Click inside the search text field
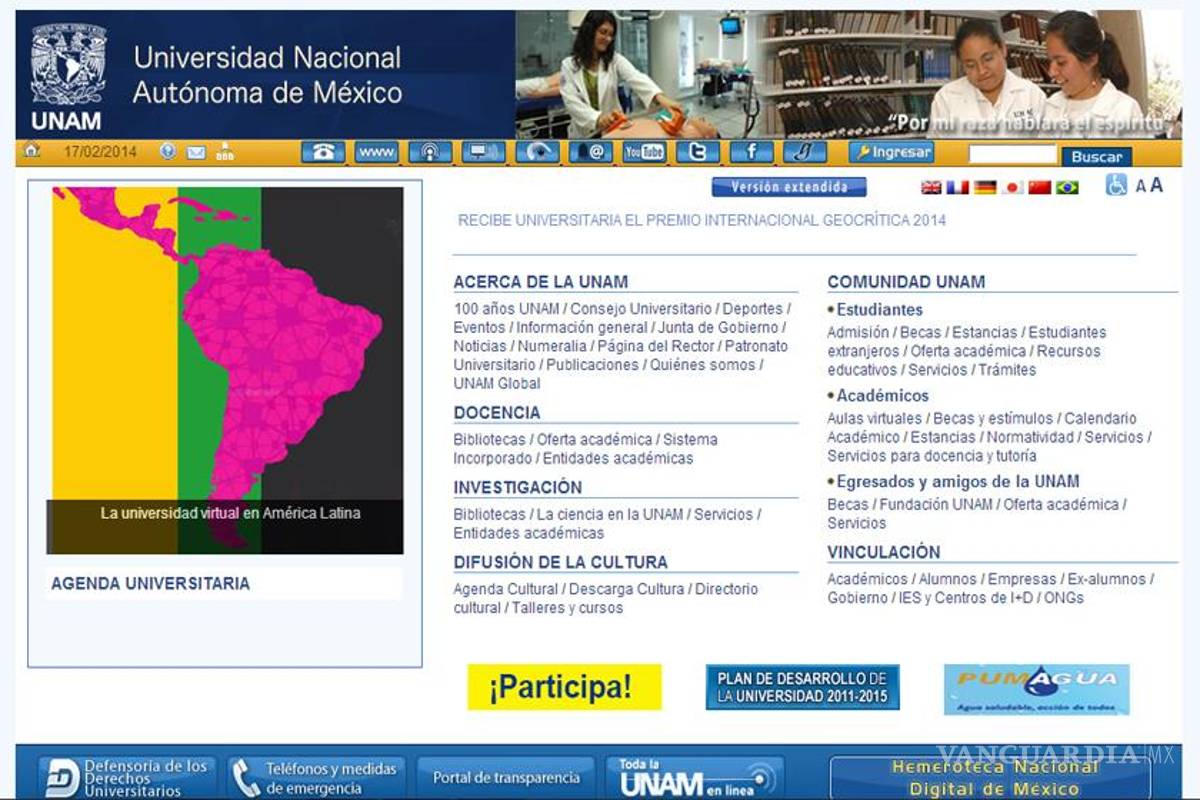1200x800 pixels. pyautogui.click(x=1012, y=154)
